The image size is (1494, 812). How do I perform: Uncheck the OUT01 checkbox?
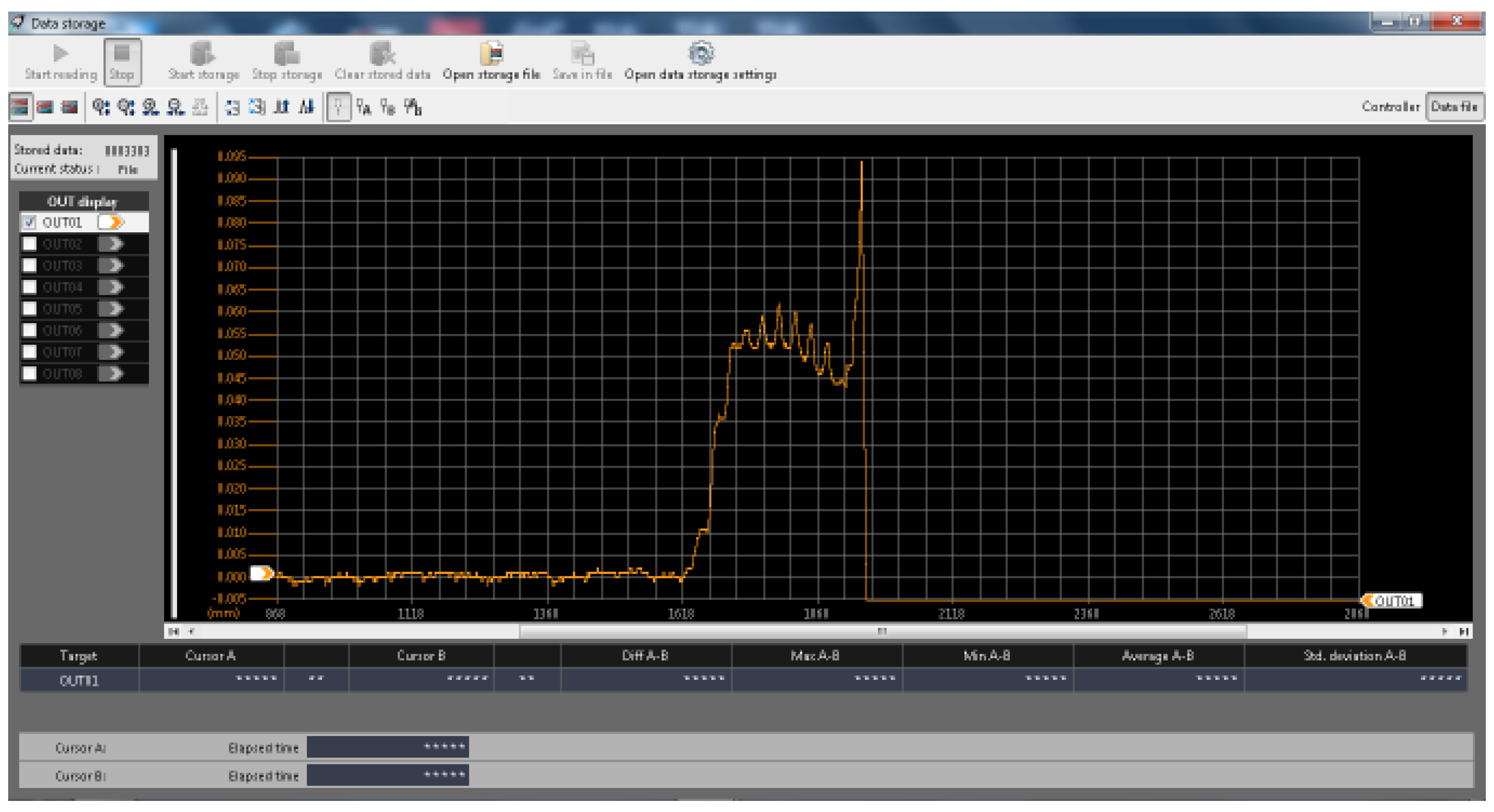pyautogui.click(x=29, y=223)
